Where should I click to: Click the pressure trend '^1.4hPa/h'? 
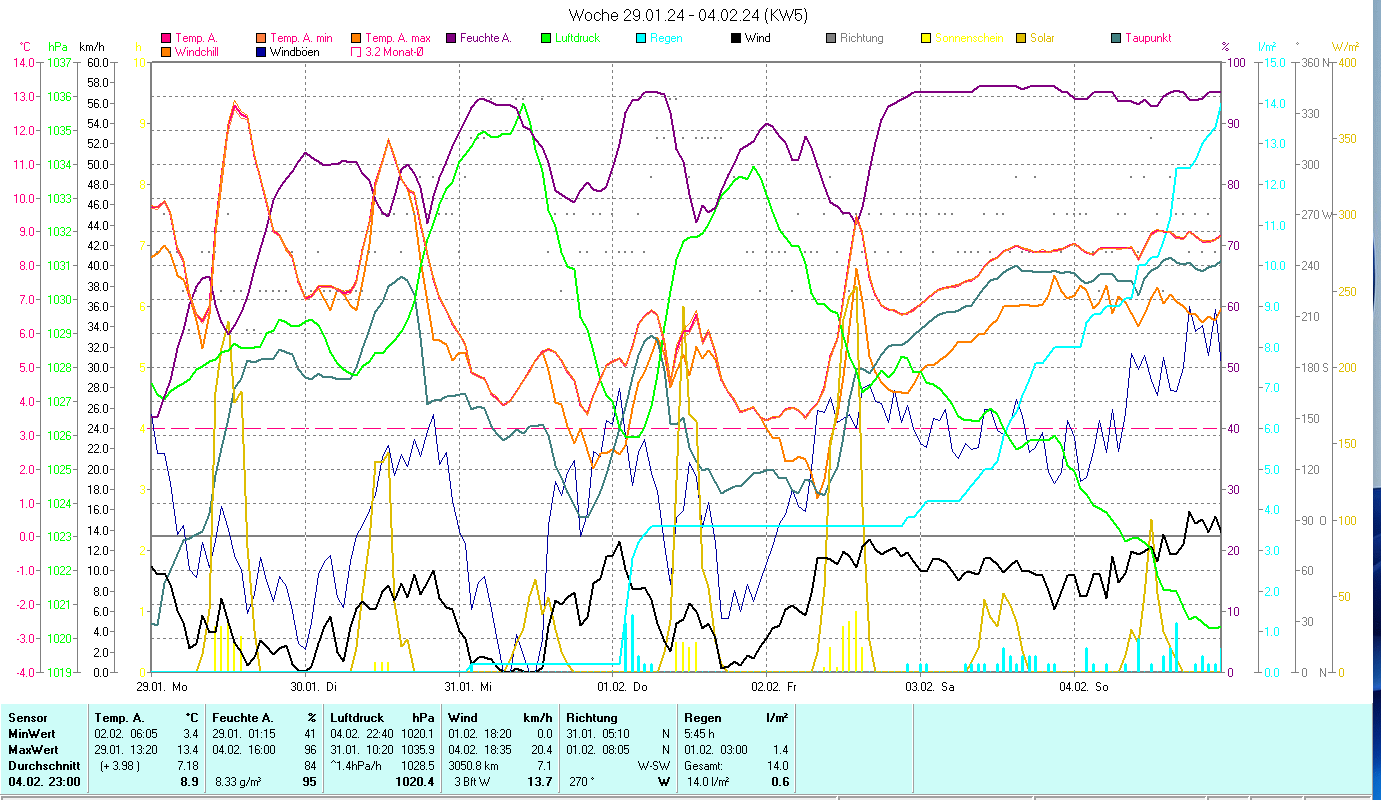[x=356, y=766]
